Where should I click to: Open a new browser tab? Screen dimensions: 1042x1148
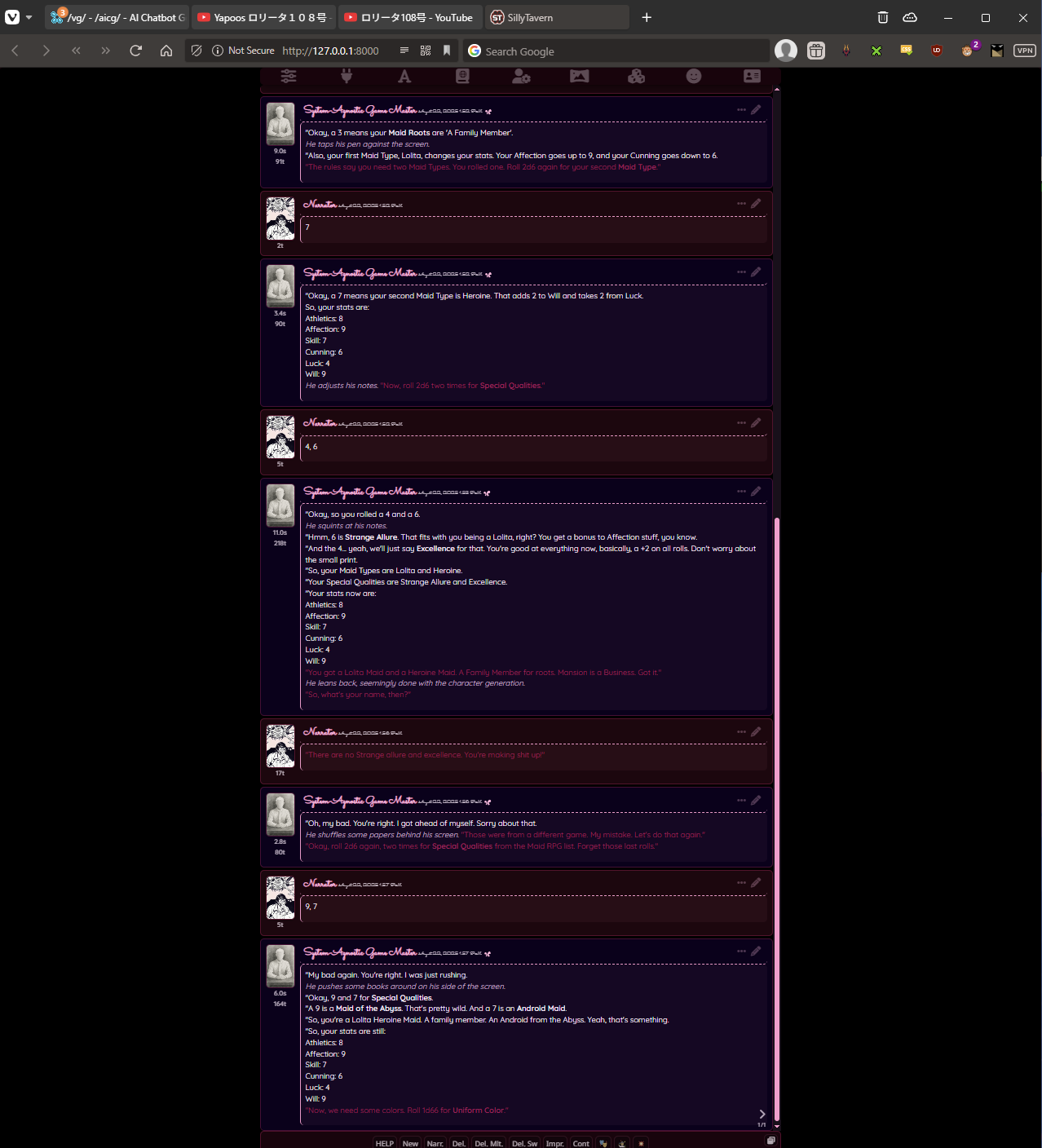[x=647, y=17]
